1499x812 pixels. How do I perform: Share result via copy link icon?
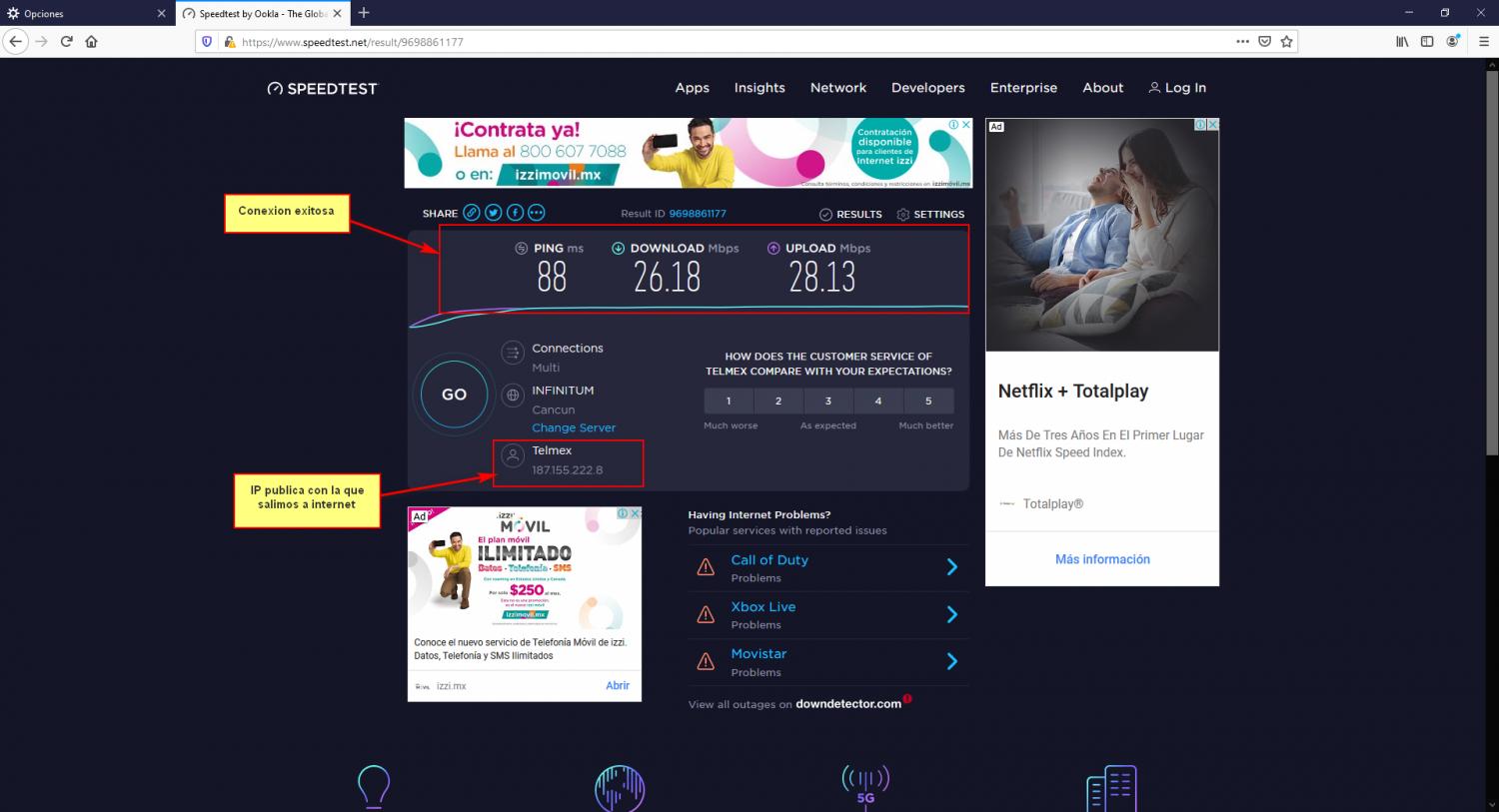pos(471,213)
